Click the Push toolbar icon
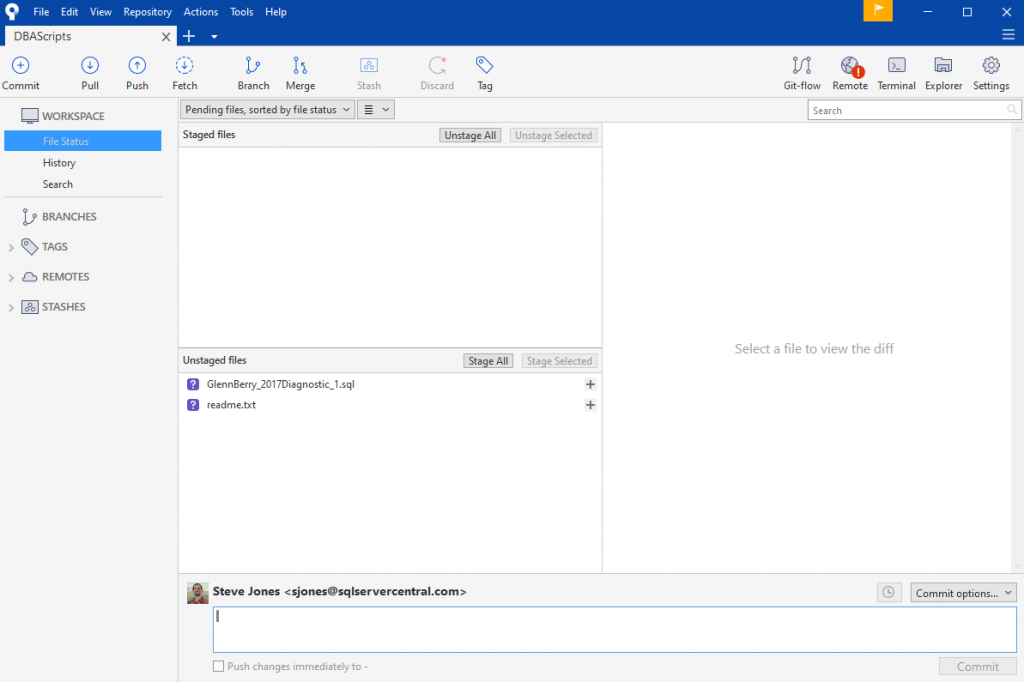The height and width of the screenshot is (682, 1024). [x=137, y=72]
